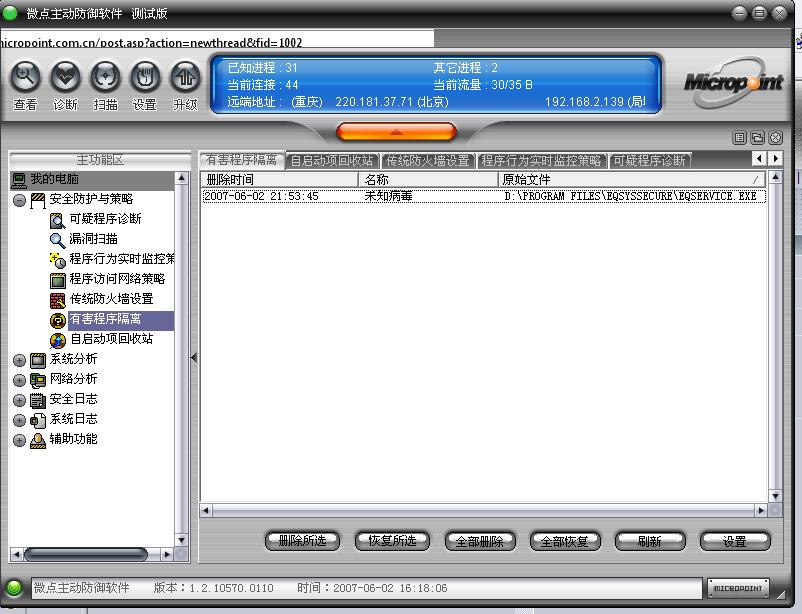The height and width of the screenshot is (614, 802).
Task: Collapse the left sidebar via splitter arrow
Action: click(x=194, y=358)
